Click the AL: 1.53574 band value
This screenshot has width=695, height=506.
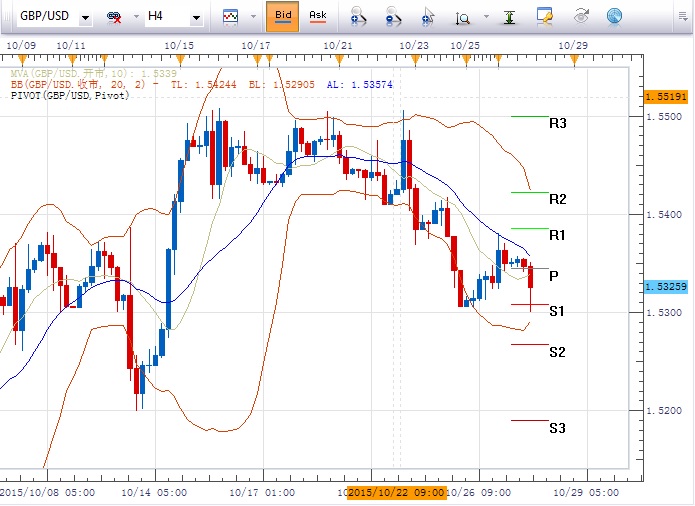coord(359,84)
